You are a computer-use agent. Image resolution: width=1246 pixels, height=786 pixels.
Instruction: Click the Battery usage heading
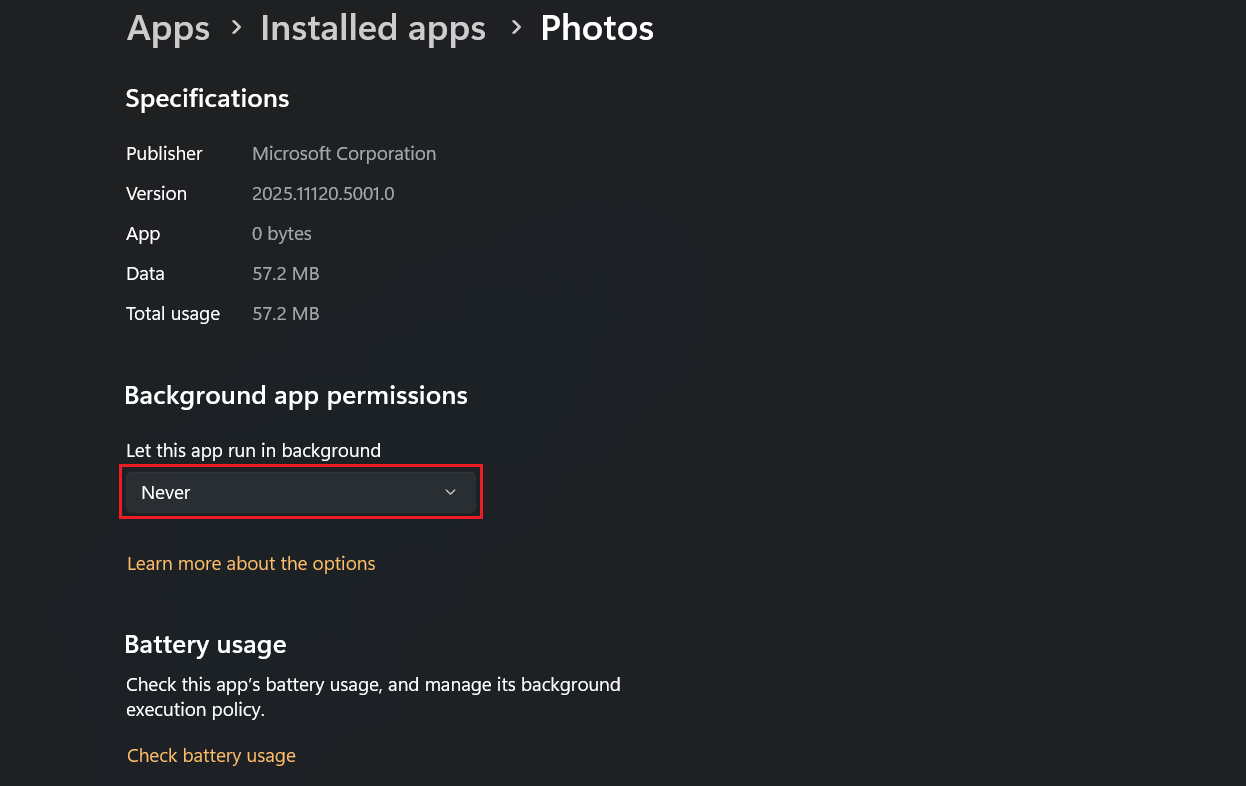205,645
